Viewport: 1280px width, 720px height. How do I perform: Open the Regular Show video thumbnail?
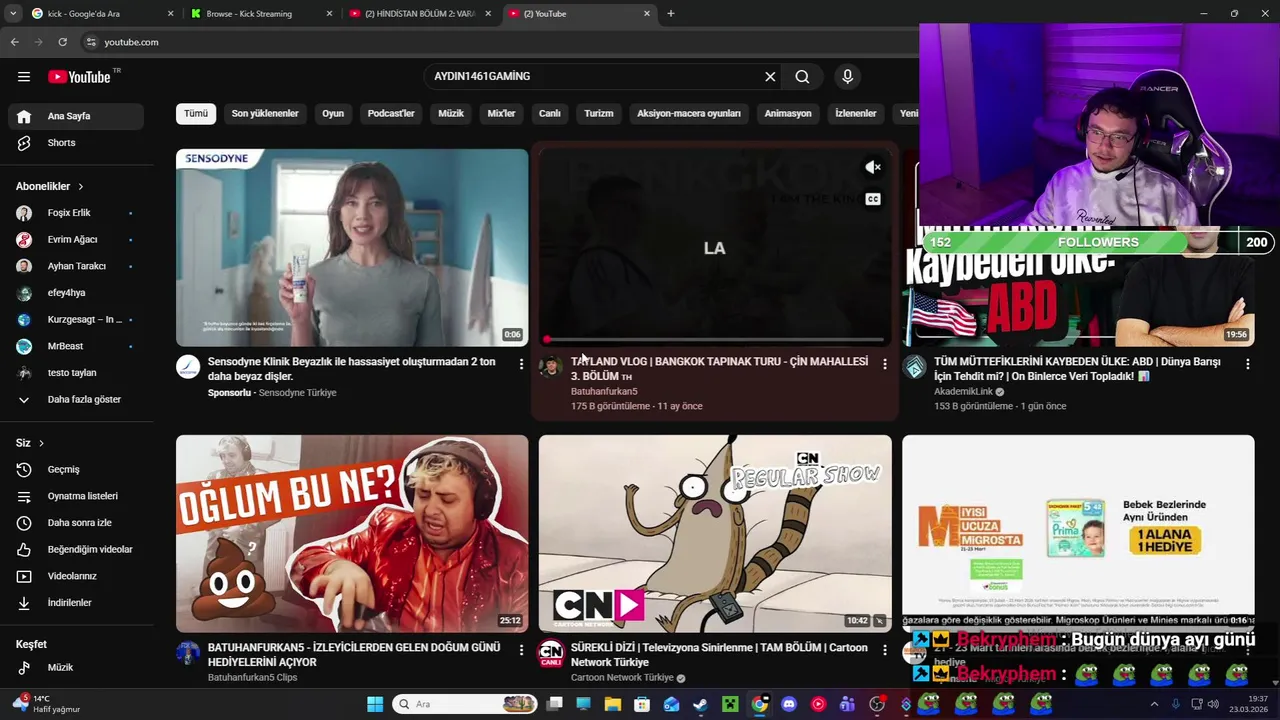(715, 534)
